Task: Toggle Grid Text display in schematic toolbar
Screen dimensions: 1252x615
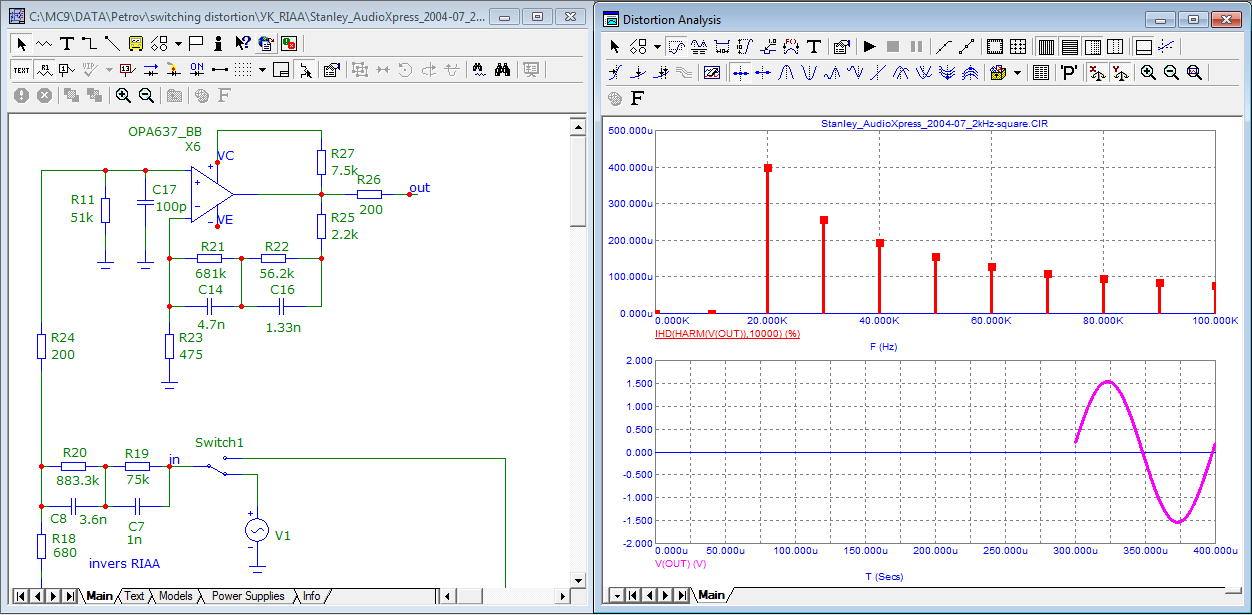Action: (x=22, y=70)
